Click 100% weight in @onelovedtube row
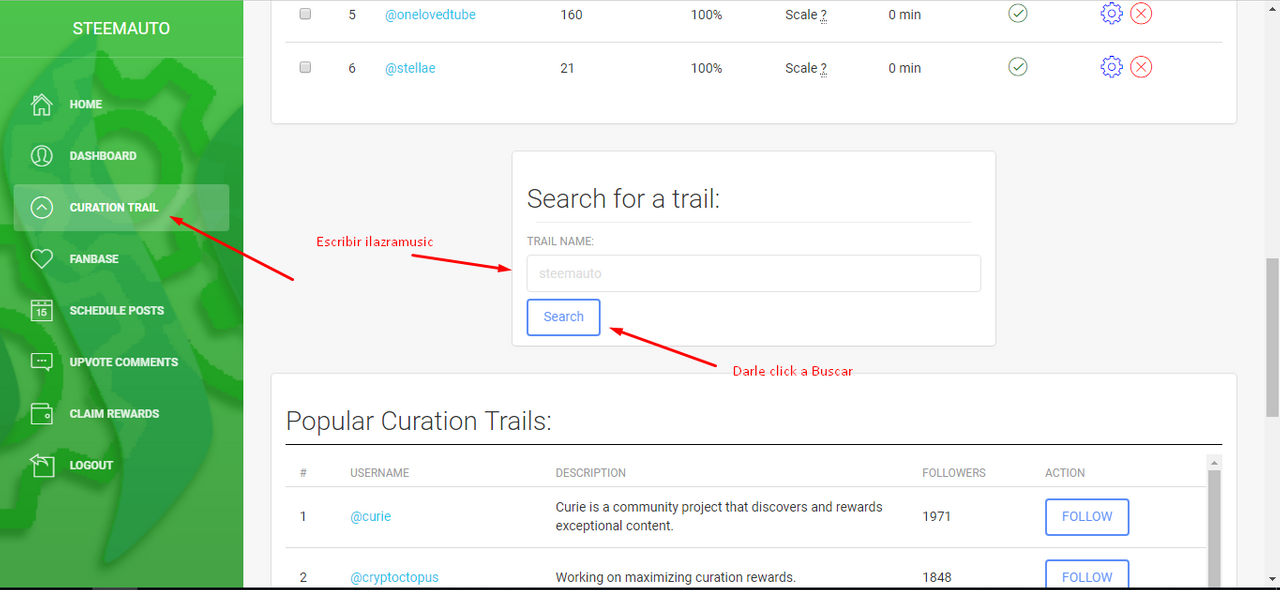Screen dimensions: 1280x590 (x=706, y=15)
